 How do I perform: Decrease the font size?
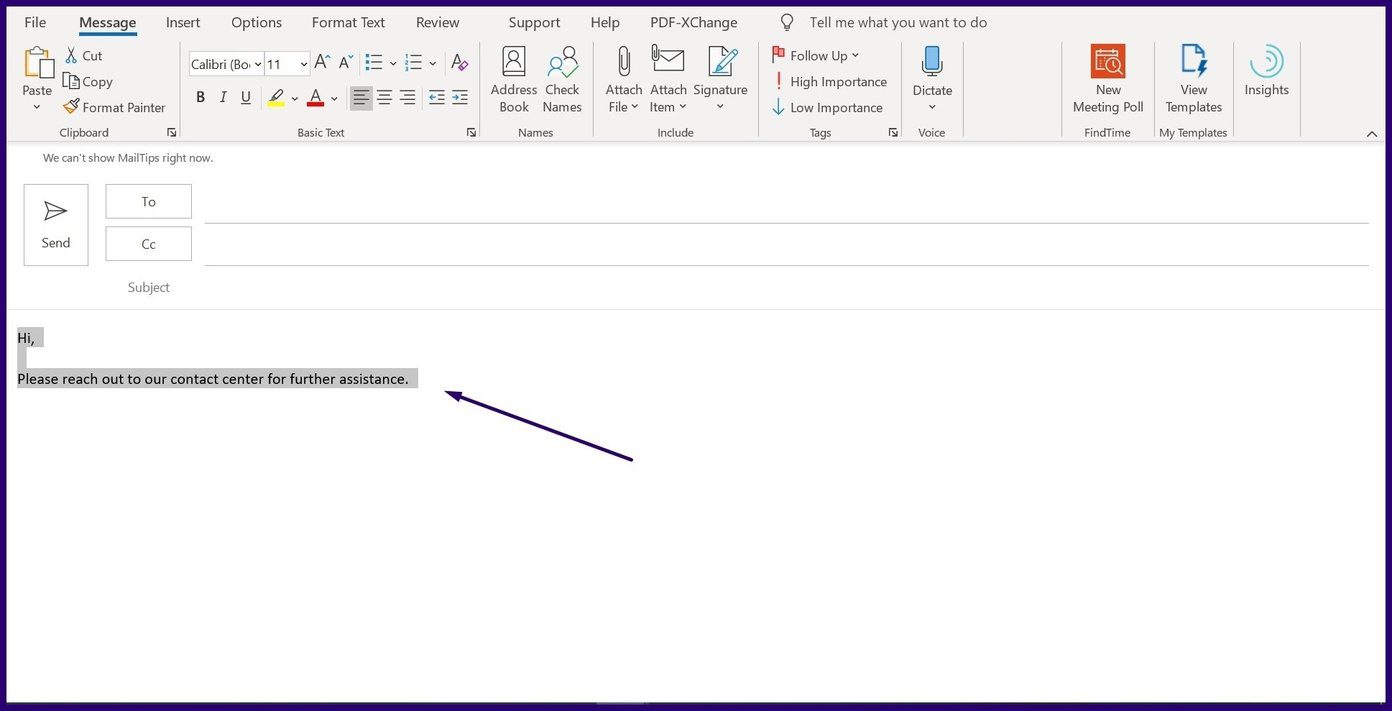(x=346, y=63)
